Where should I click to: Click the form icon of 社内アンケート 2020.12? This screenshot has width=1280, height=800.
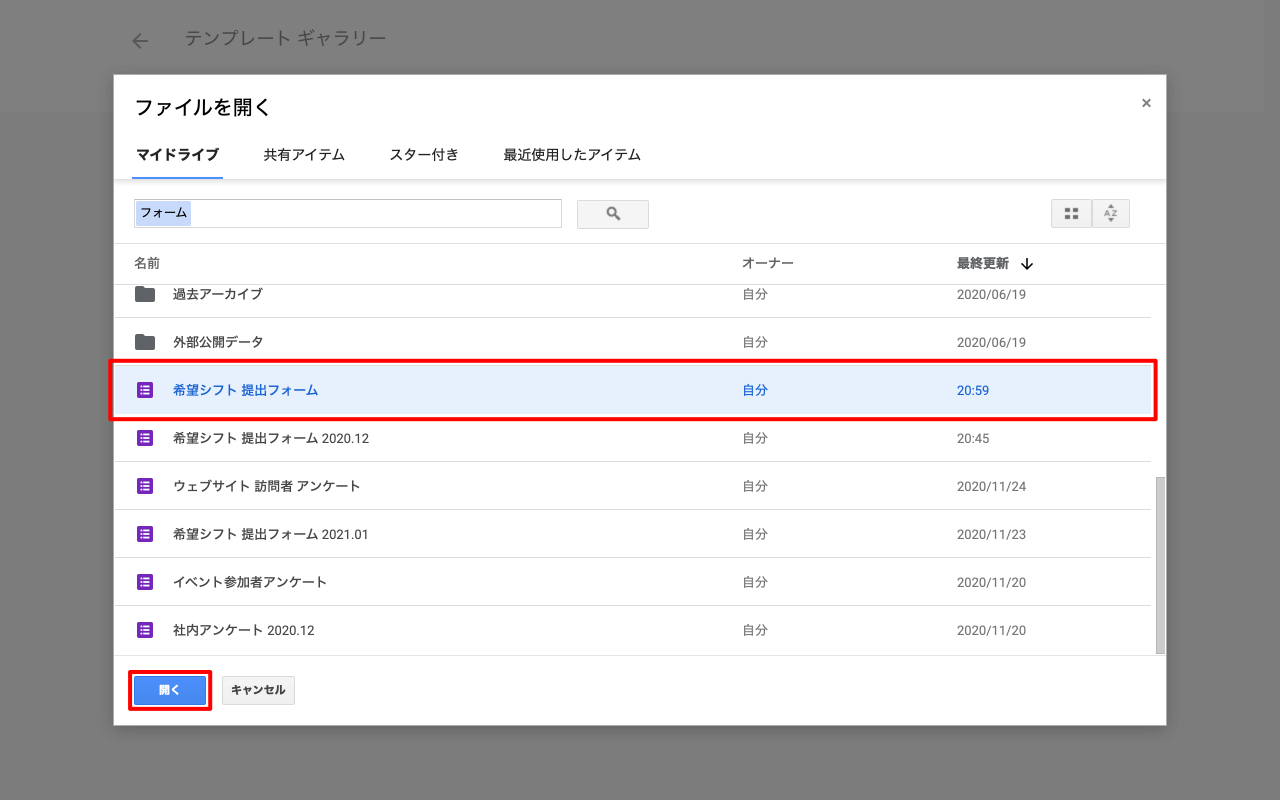145,630
